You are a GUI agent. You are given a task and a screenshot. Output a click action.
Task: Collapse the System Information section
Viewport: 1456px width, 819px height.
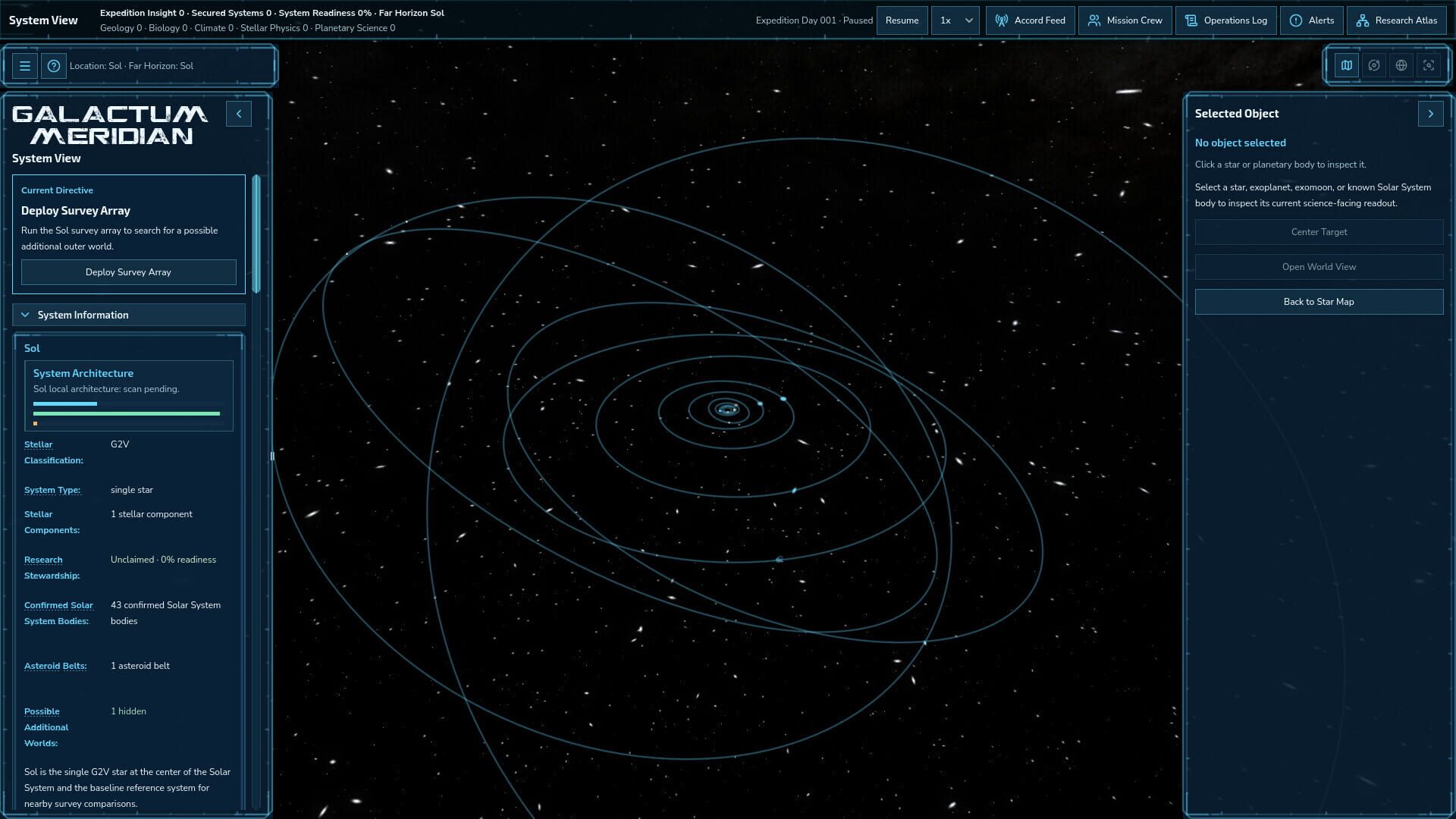click(129, 315)
